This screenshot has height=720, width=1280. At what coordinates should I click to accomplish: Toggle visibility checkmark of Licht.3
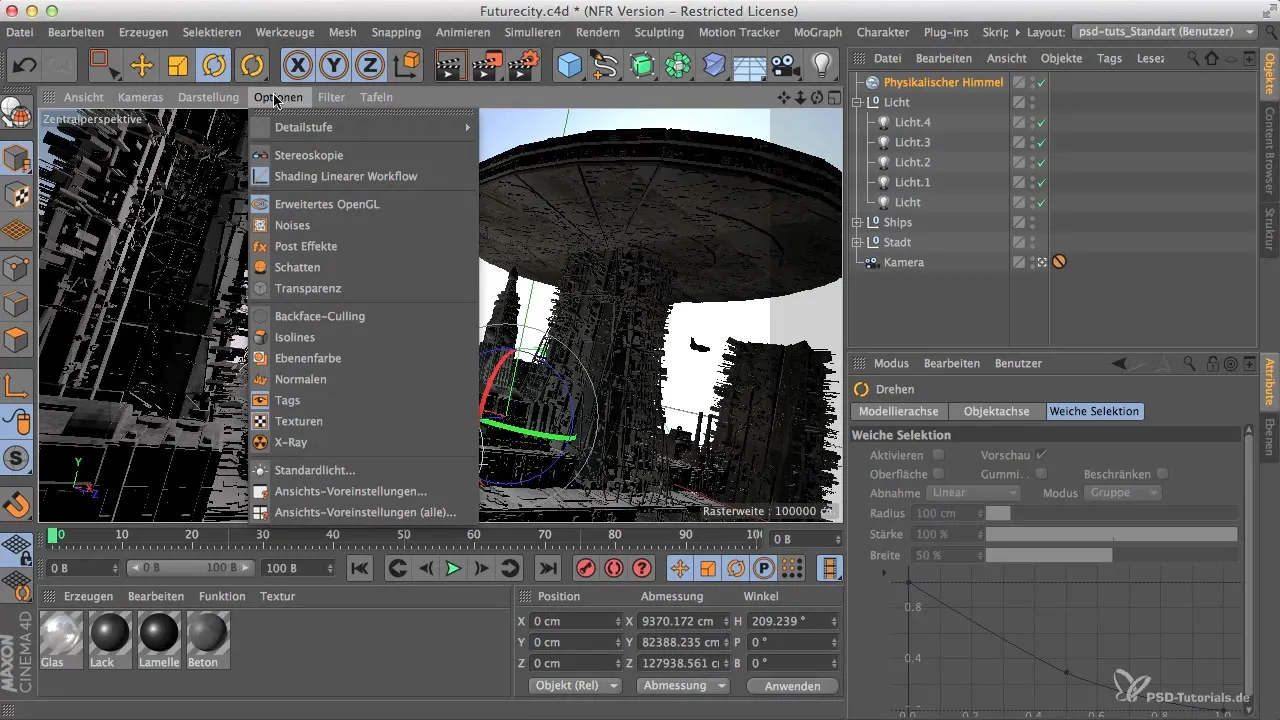click(x=1042, y=142)
